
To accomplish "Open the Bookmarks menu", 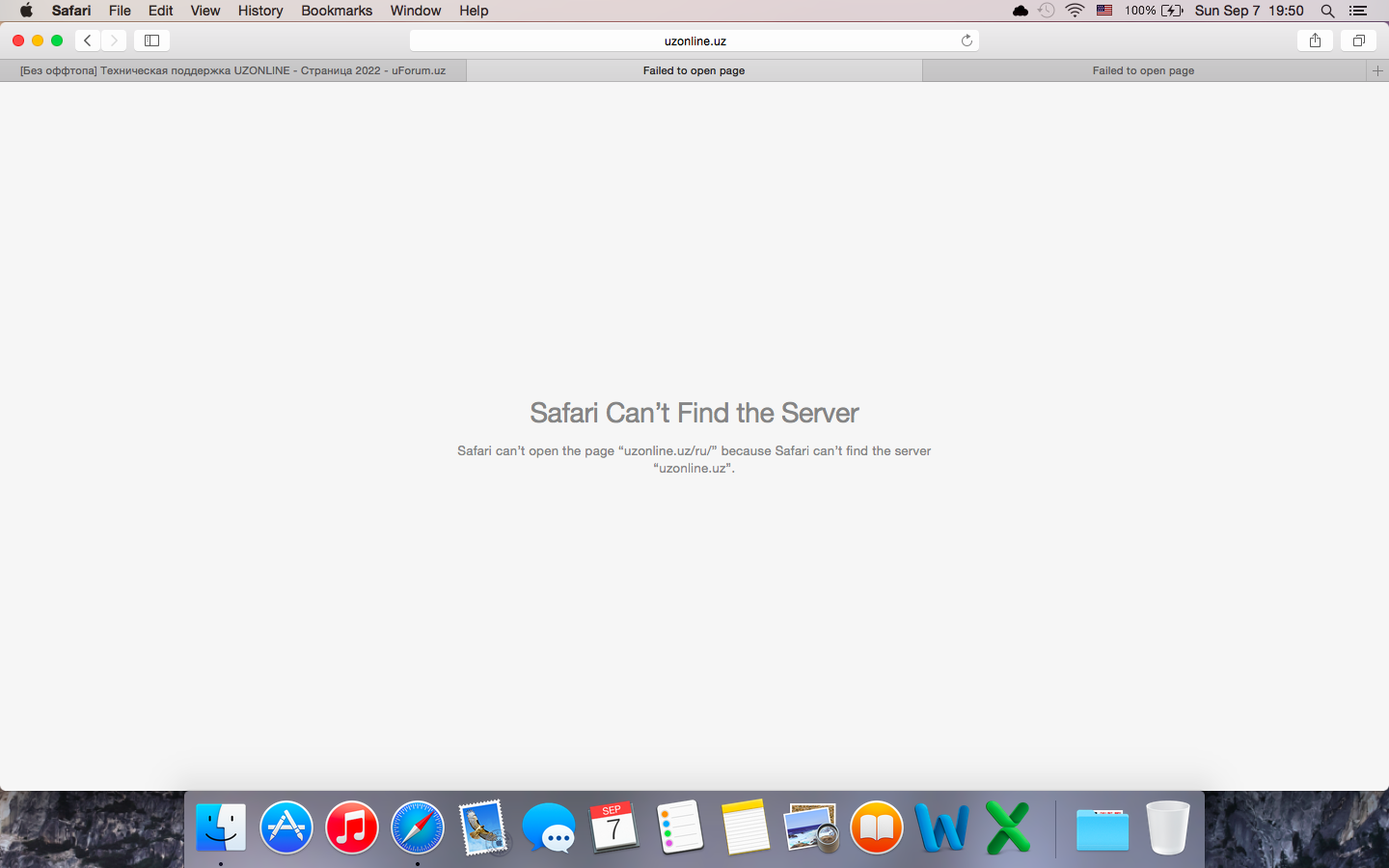I will (x=337, y=11).
